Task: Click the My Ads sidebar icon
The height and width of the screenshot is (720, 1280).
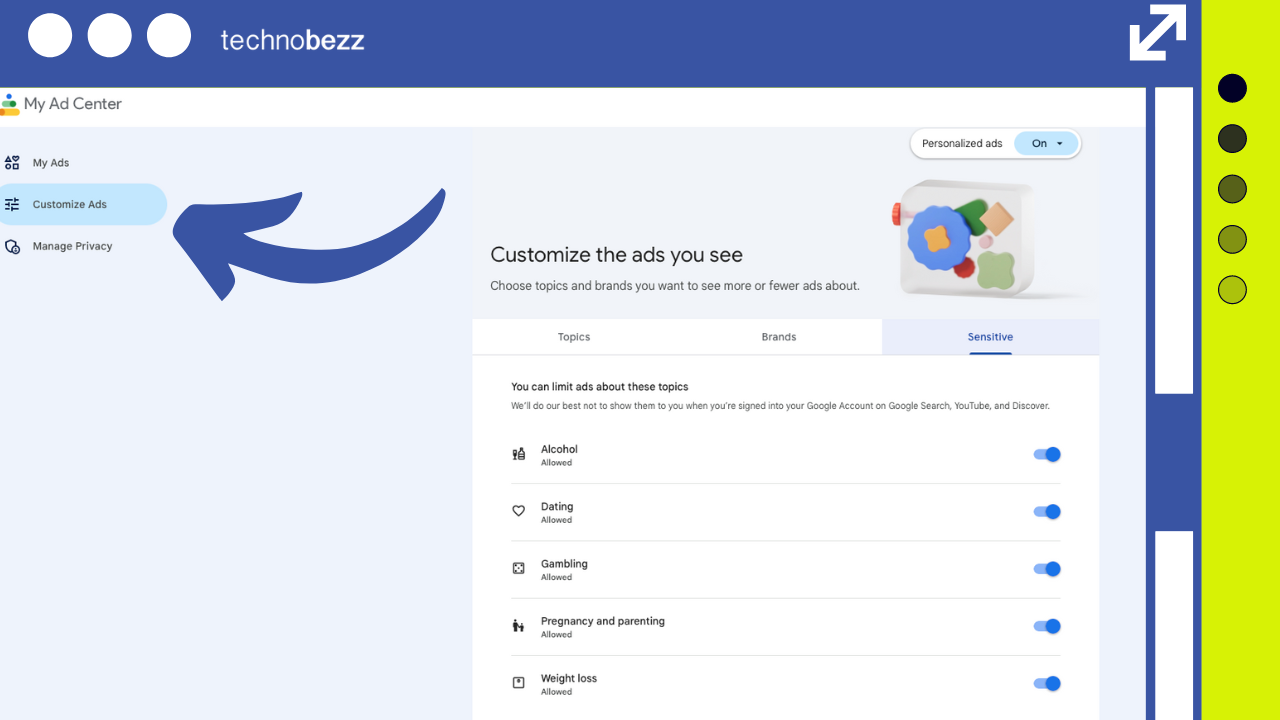Action: (12, 162)
